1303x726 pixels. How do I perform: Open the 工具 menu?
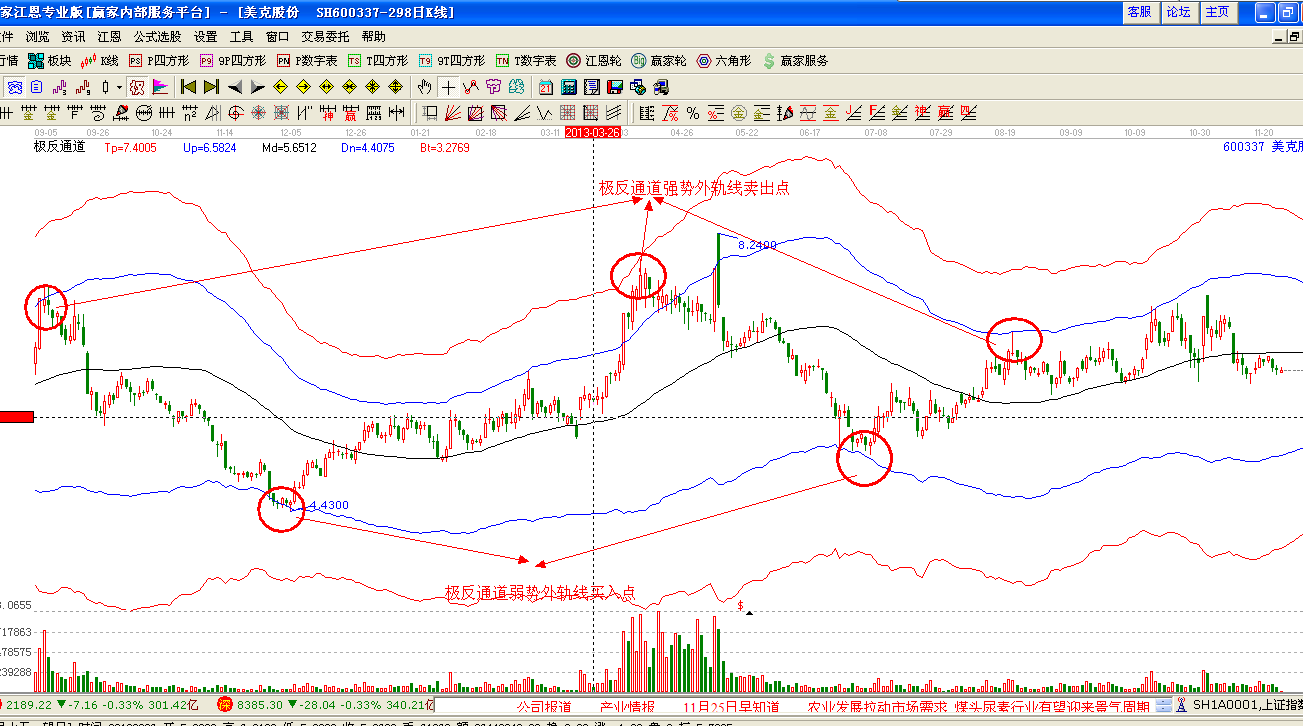coord(242,37)
